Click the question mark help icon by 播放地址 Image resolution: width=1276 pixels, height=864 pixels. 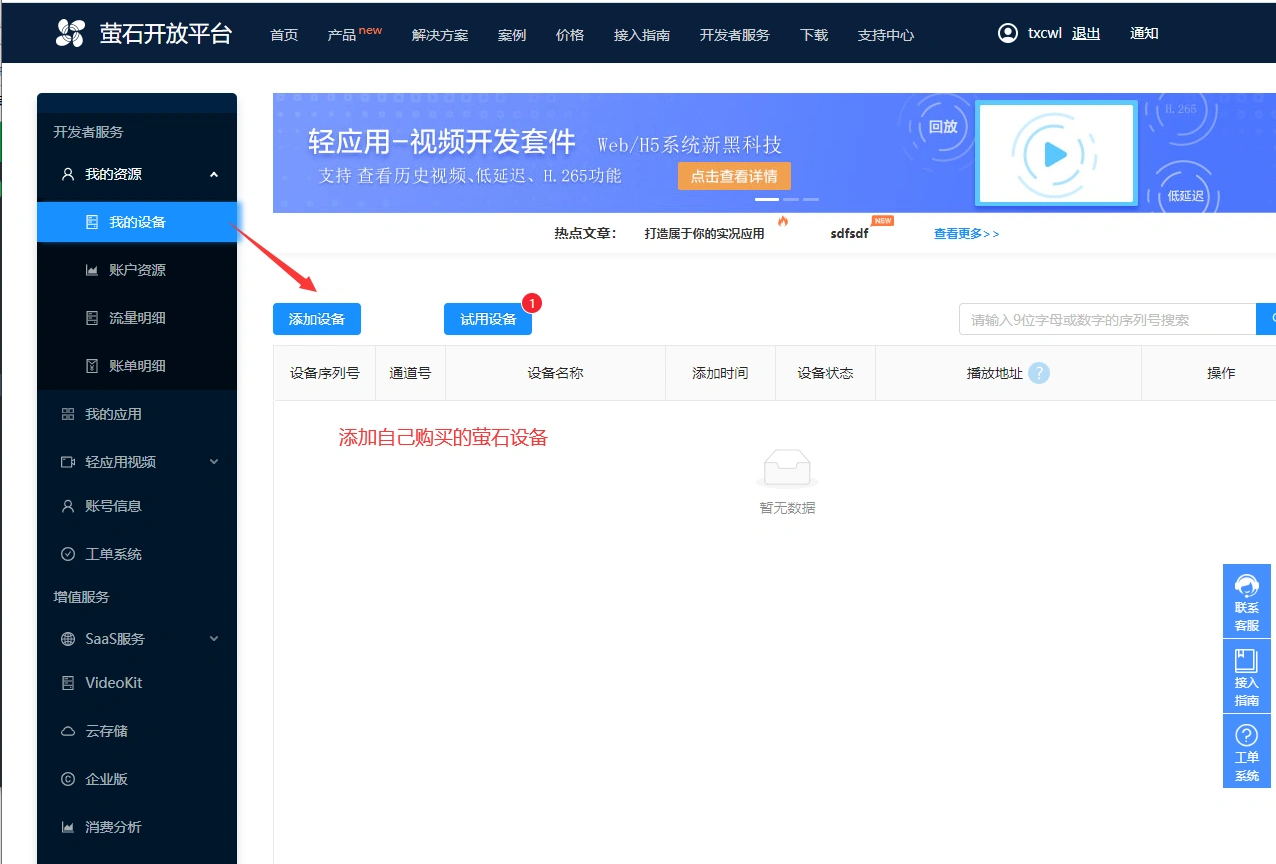click(1039, 373)
